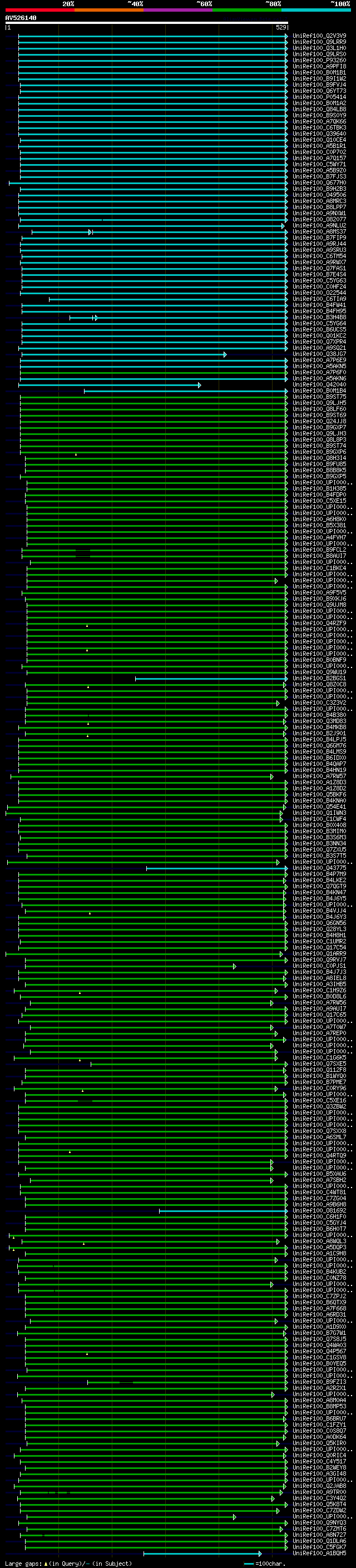Click the orange ~40% identity legend segment
Viewport: 356px width, 1568px height.
point(109,10)
